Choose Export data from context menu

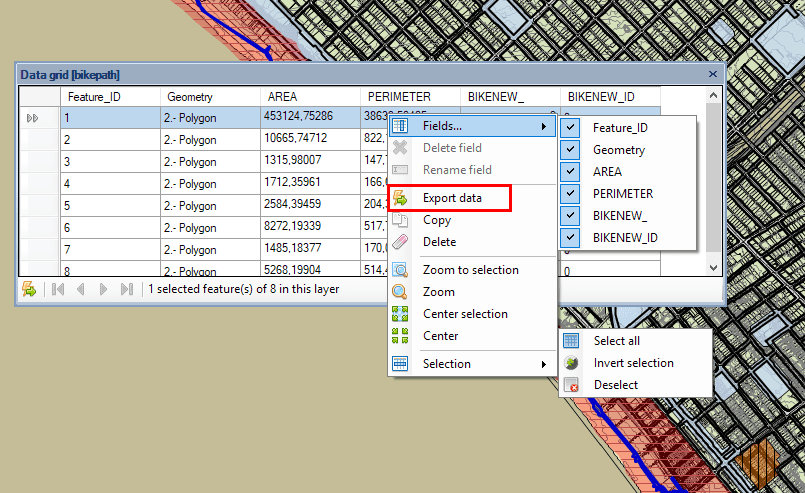point(452,198)
